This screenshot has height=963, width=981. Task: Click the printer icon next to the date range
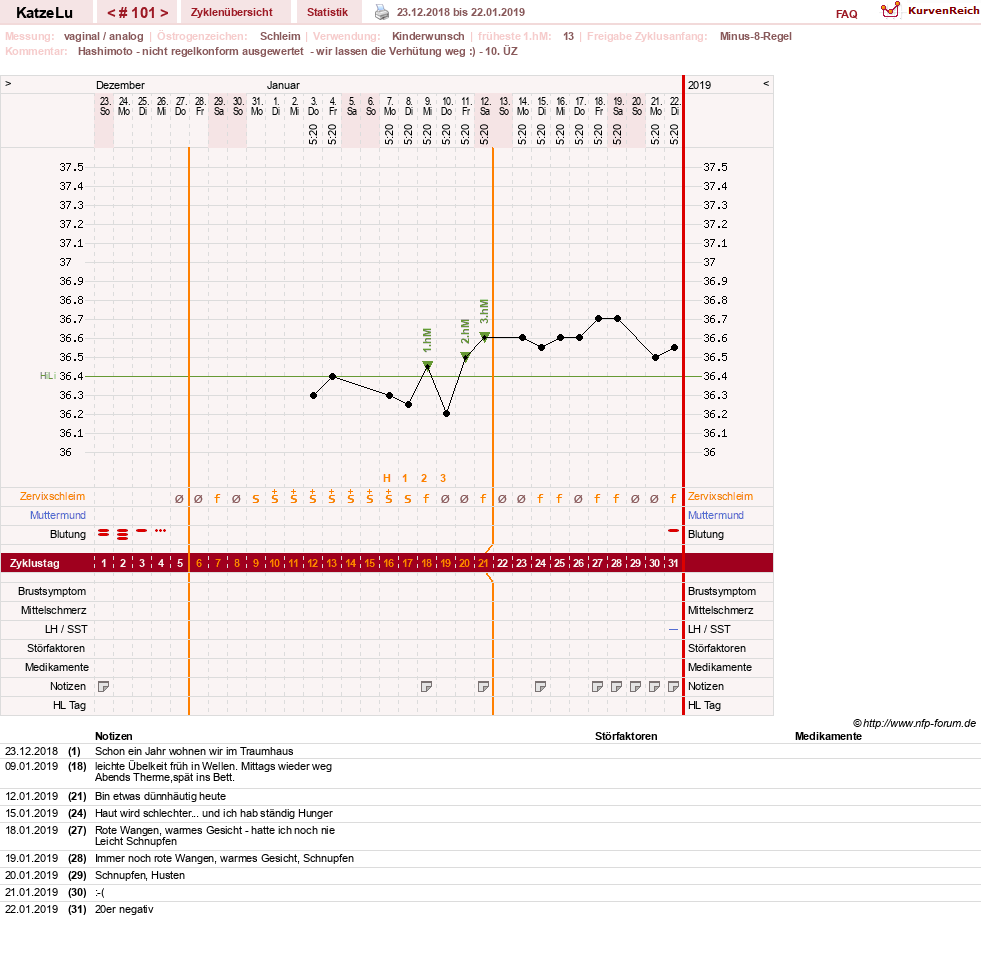(x=382, y=12)
